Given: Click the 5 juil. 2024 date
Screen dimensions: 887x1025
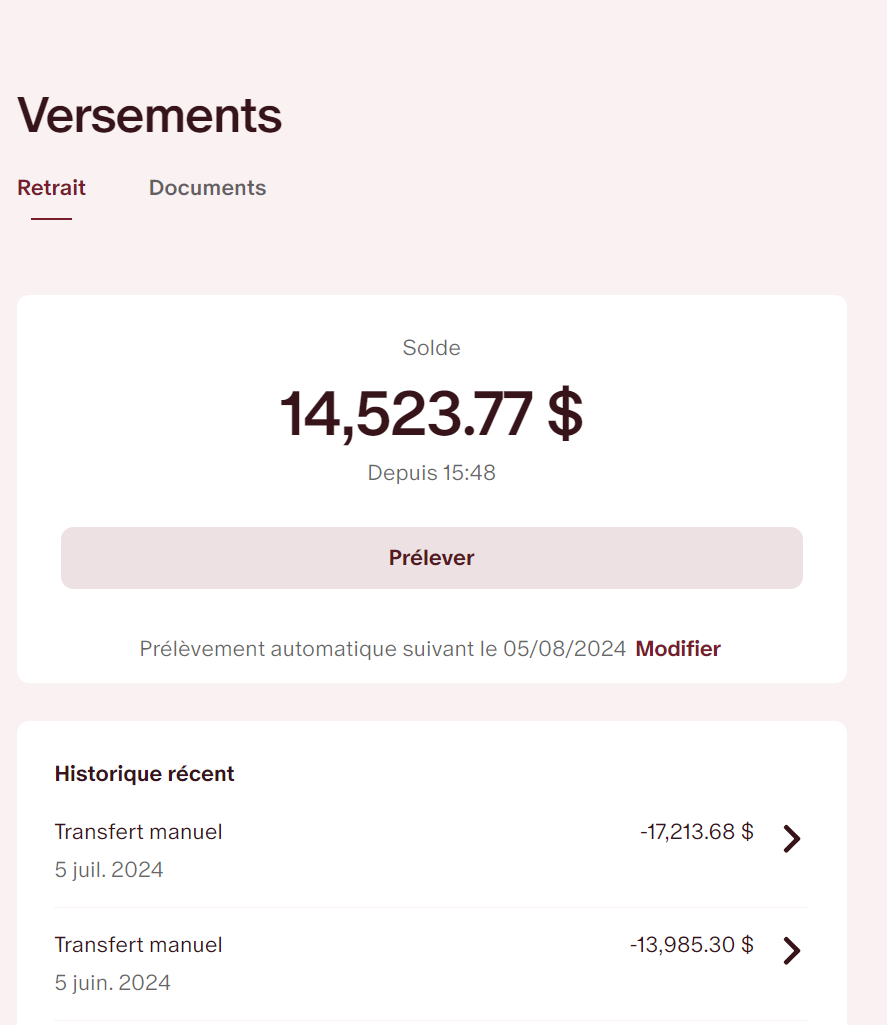Looking at the screenshot, I should coord(109,870).
